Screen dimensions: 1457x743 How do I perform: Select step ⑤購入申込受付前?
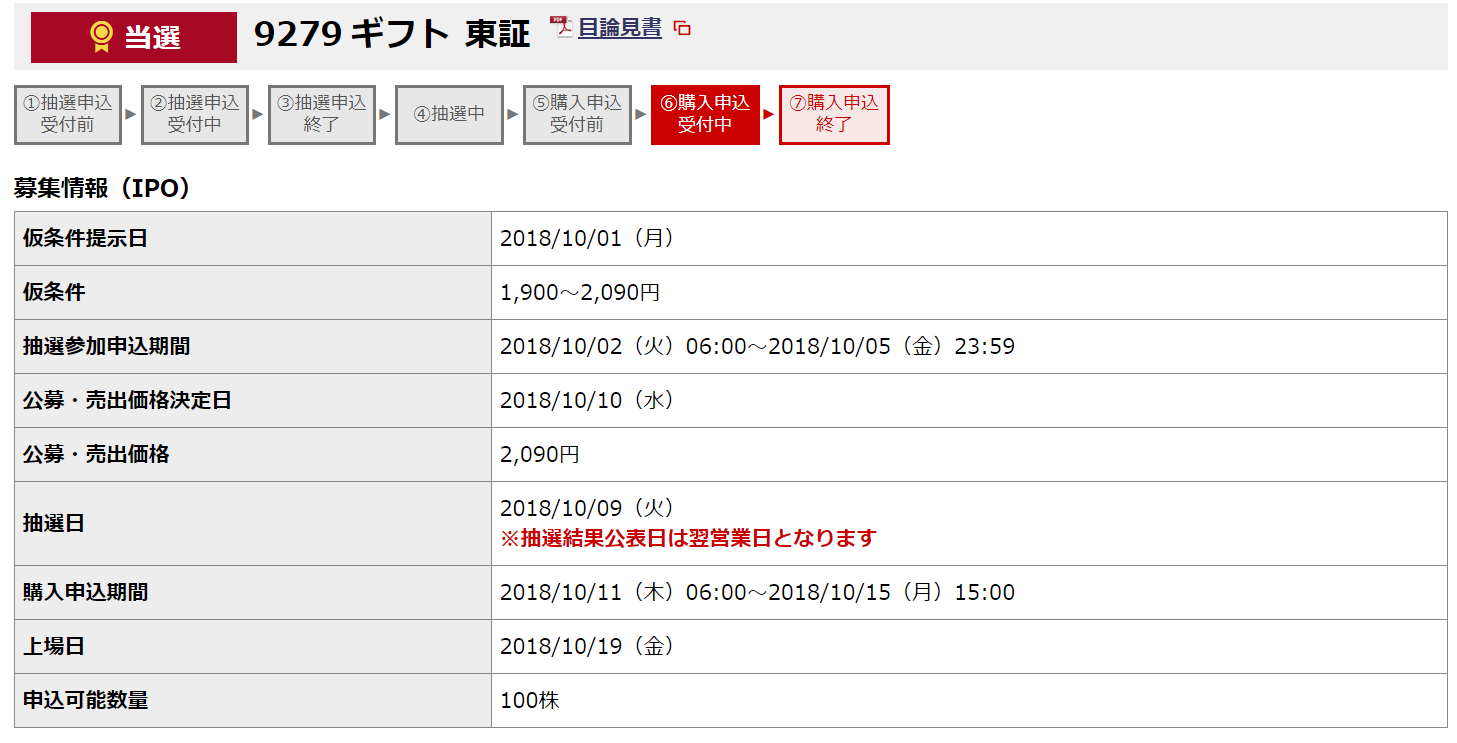tap(577, 115)
